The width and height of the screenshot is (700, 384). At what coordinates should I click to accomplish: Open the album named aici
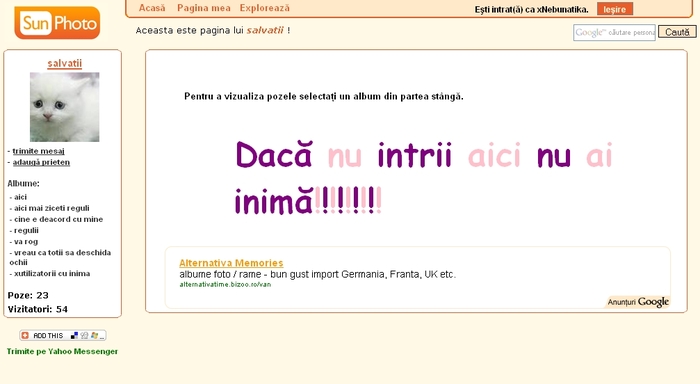tap(20, 197)
